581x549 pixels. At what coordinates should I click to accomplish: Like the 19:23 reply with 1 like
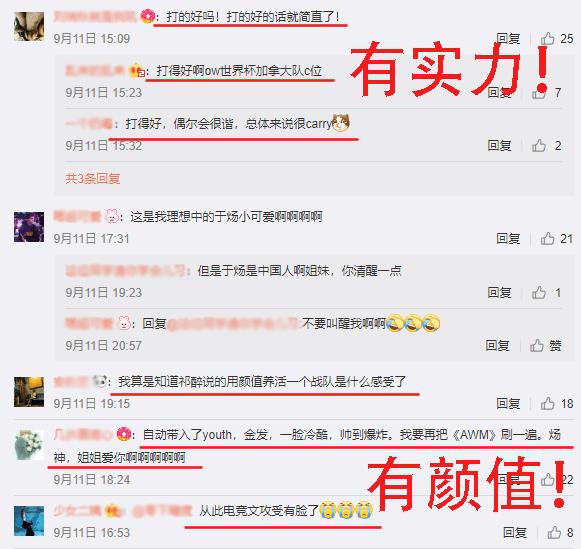[547, 293]
